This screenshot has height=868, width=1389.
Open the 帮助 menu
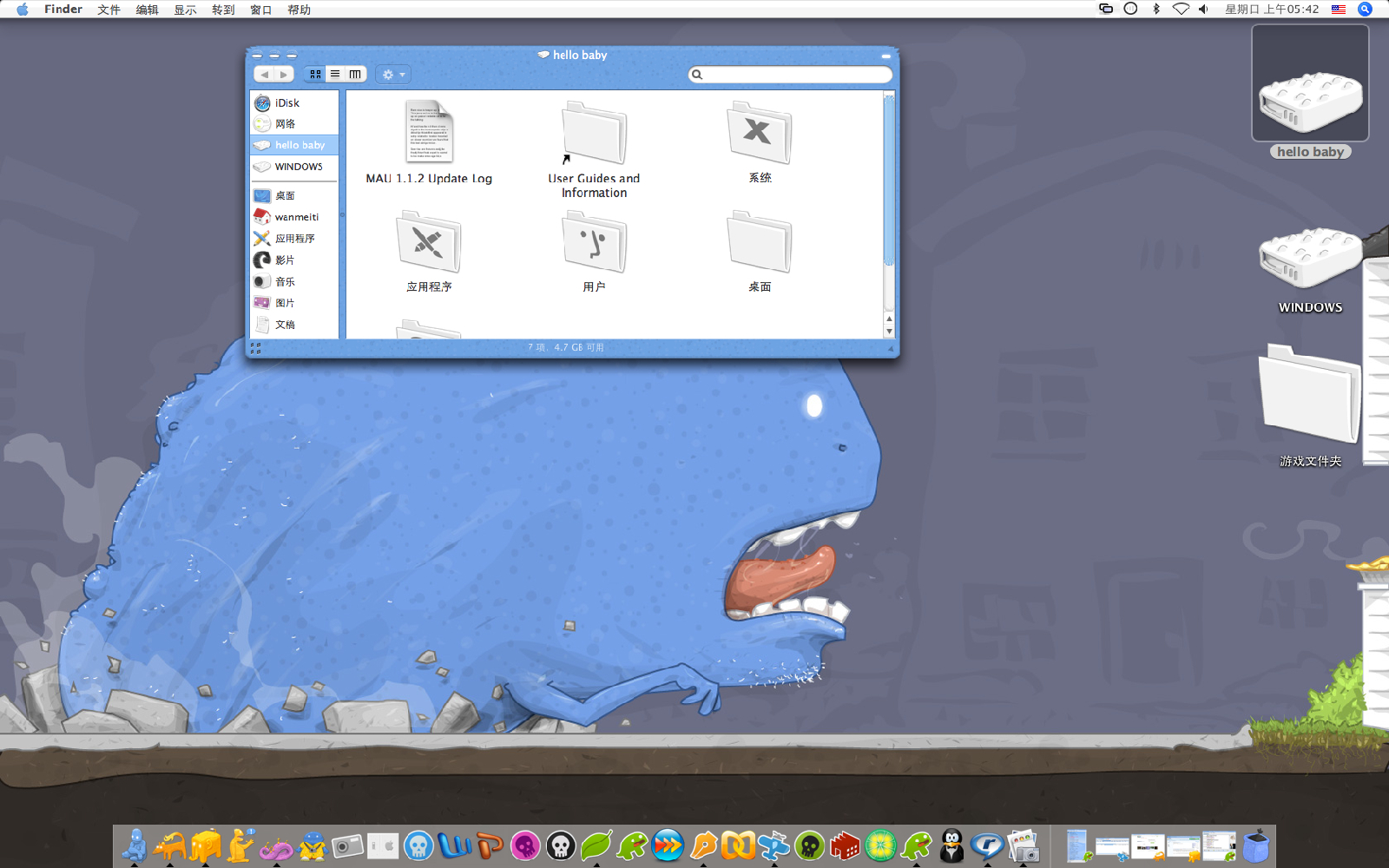point(300,10)
